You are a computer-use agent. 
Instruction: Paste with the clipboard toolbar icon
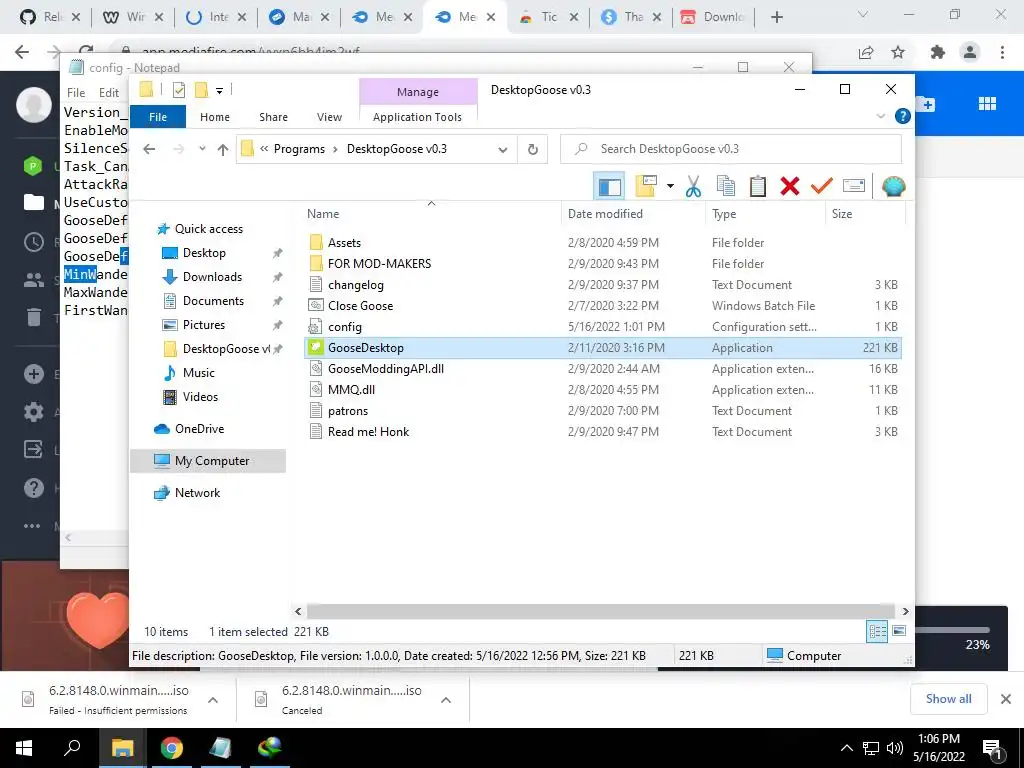coord(758,187)
